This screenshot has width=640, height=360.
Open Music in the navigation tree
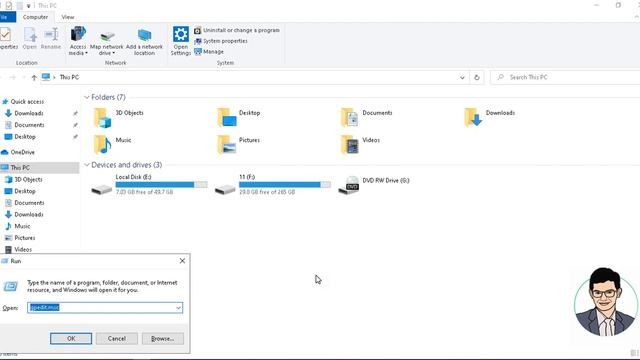pyautogui.click(x=22, y=226)
